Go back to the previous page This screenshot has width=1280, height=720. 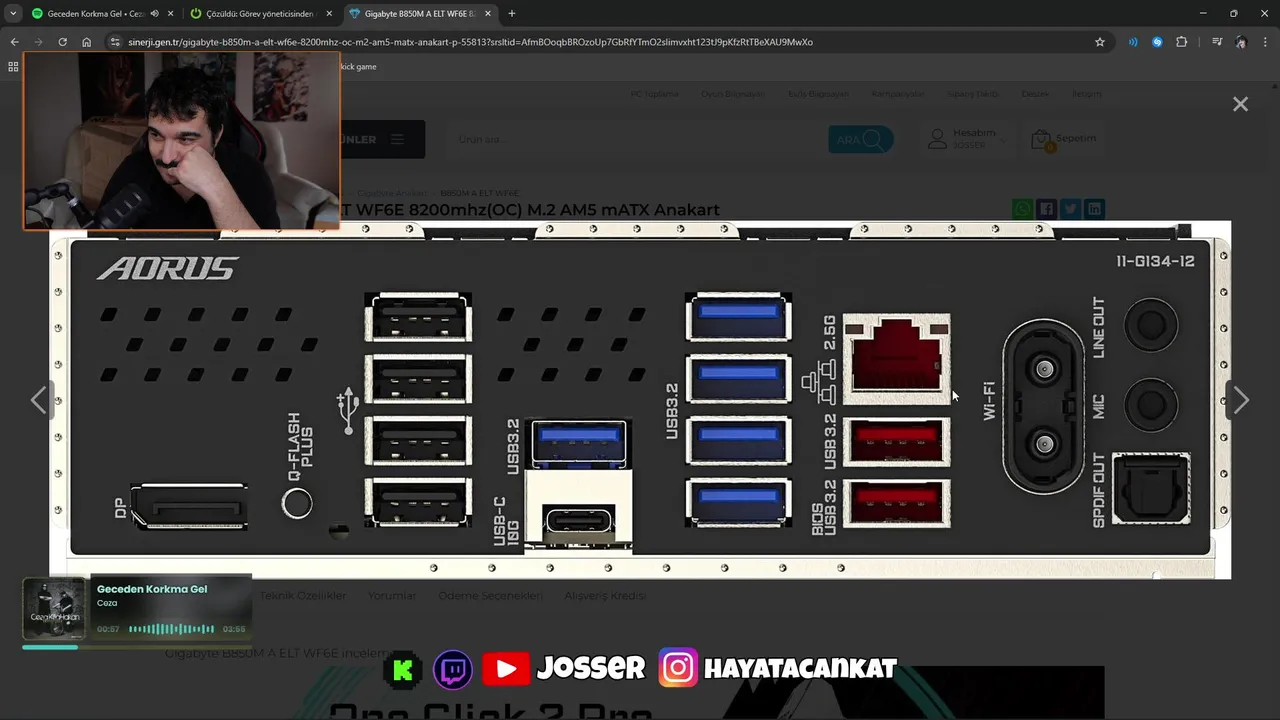coord(14,42)
